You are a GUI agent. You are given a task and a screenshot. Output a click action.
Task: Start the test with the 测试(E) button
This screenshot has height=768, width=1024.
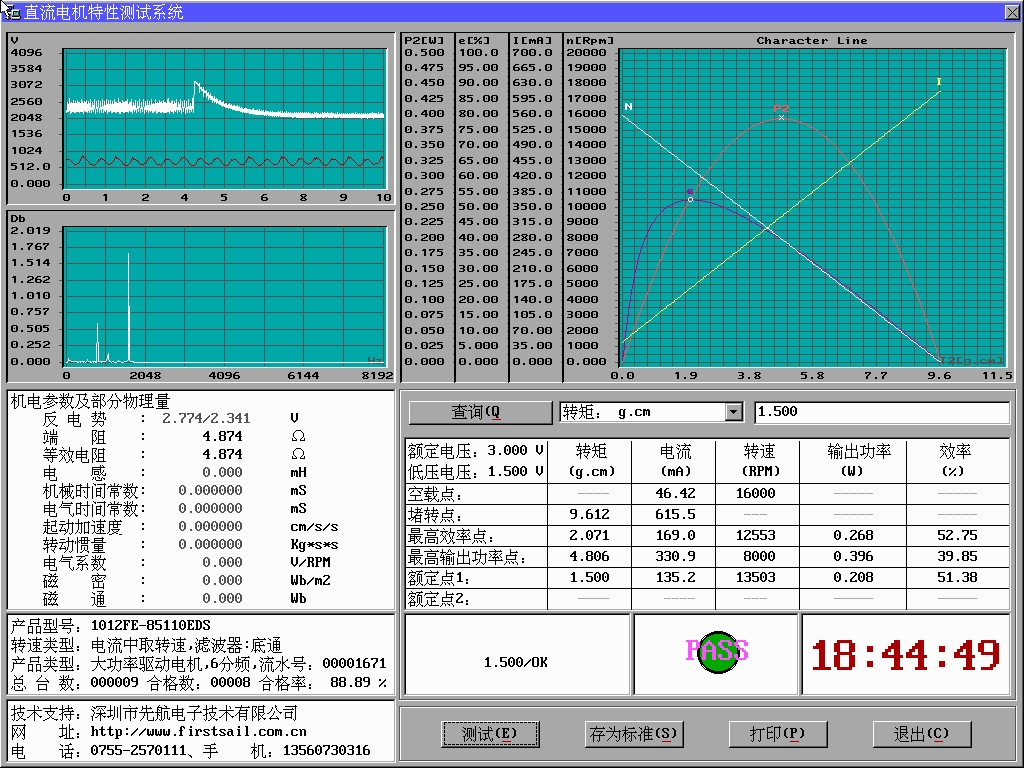(490, 734)
